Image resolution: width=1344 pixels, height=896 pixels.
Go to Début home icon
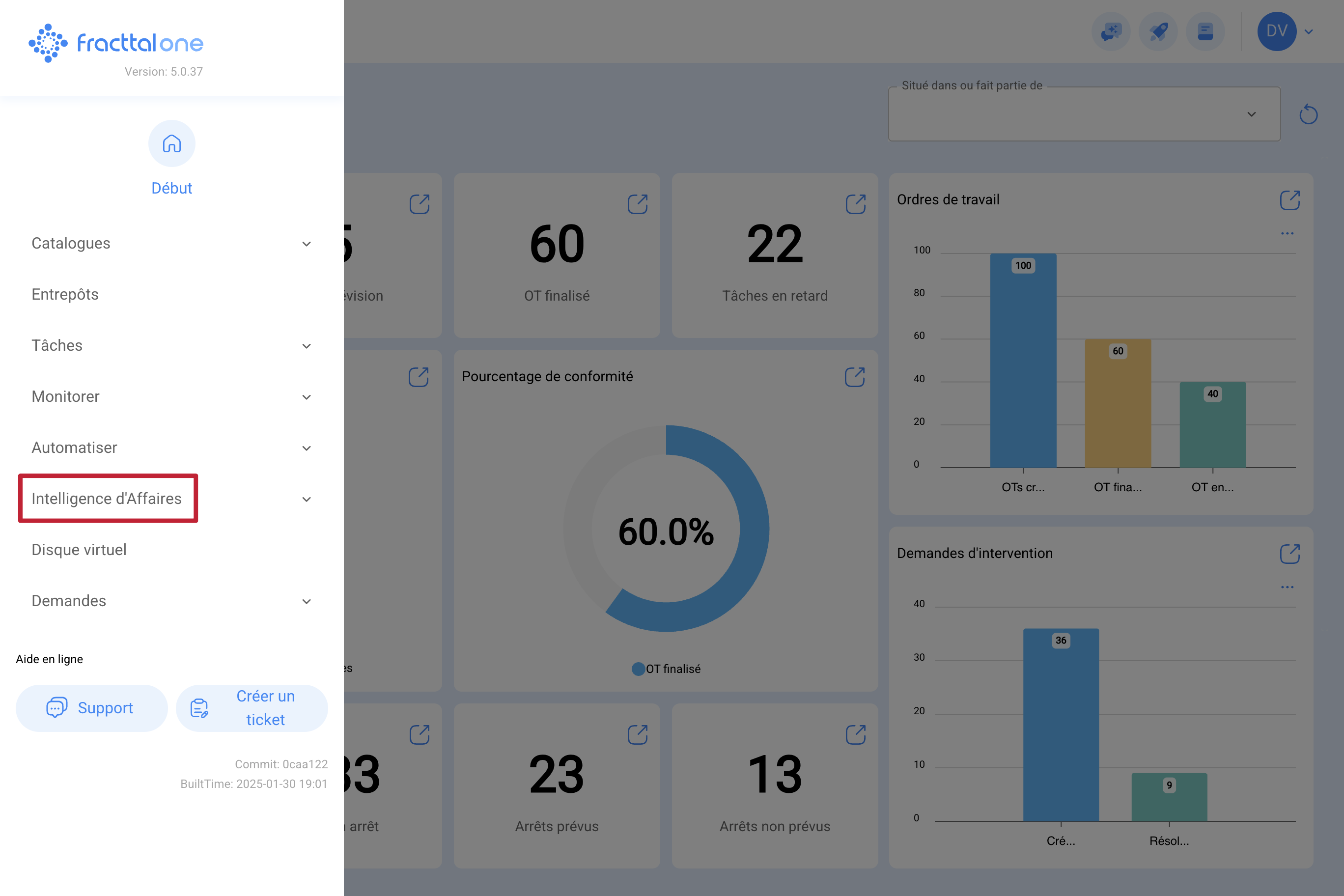(171, 143)
